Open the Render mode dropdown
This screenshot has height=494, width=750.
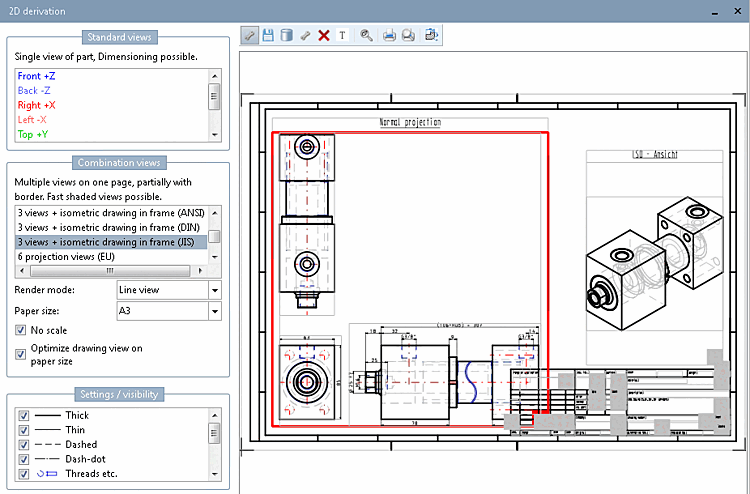tap(215, 290)
